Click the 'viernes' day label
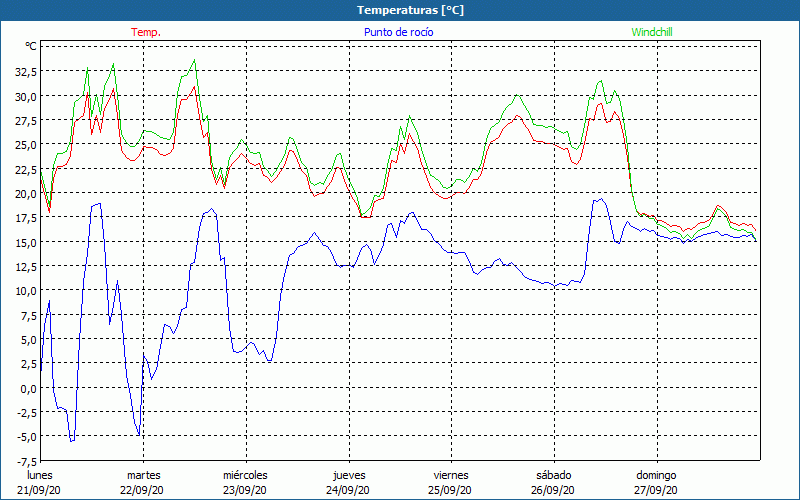Viewport: 800px width, 500px height. coord(451,475)
